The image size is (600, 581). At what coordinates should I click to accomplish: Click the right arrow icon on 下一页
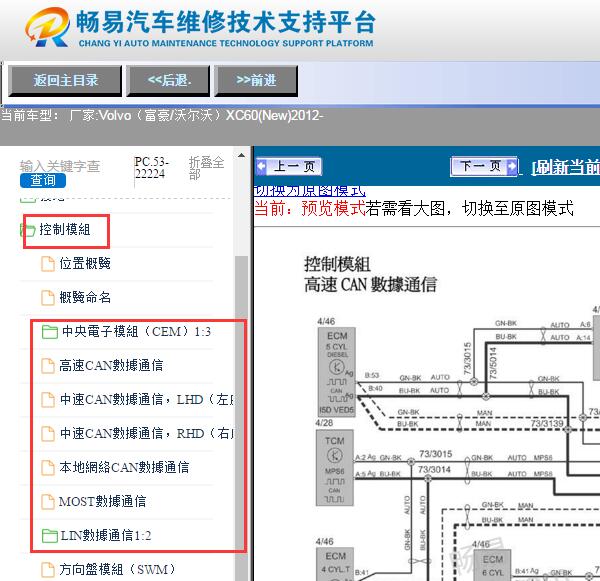pos(512,166)
